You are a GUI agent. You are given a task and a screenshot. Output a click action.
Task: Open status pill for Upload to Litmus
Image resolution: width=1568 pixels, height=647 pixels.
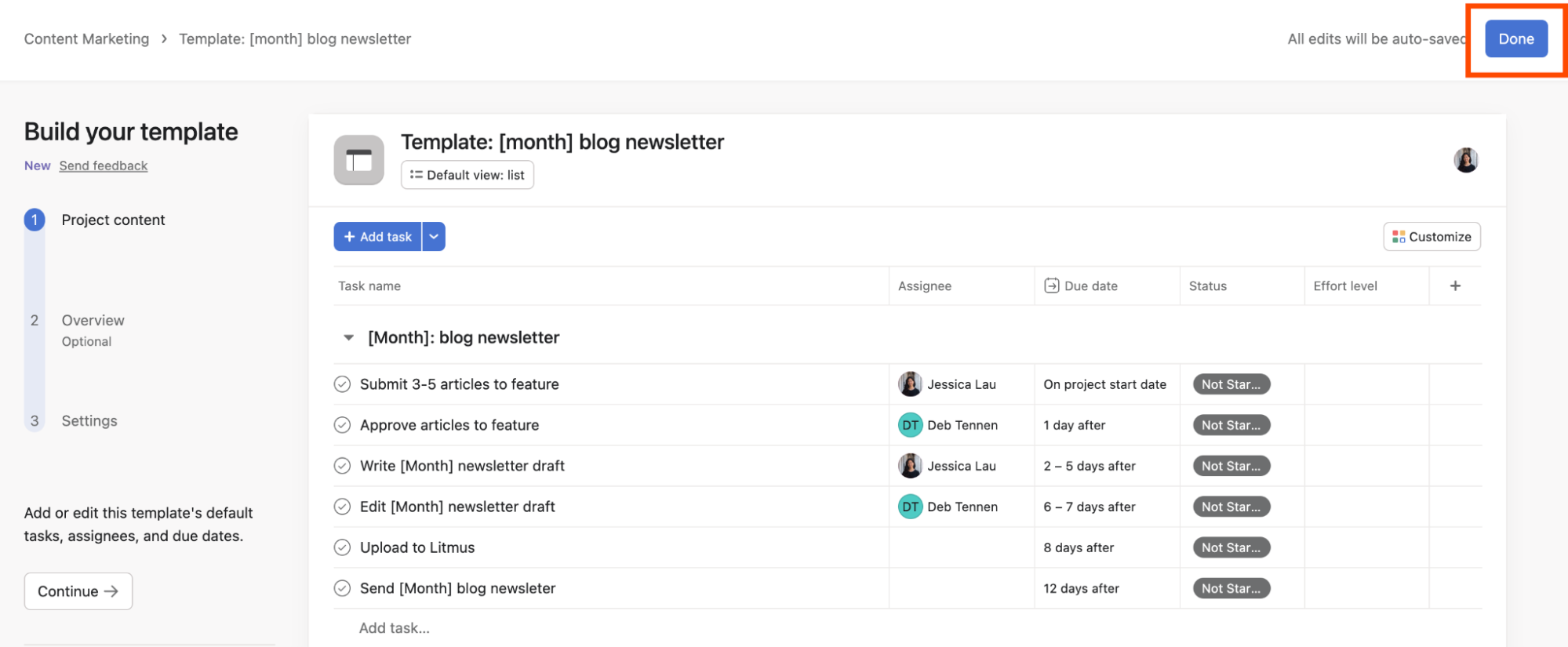point(1231,547)
